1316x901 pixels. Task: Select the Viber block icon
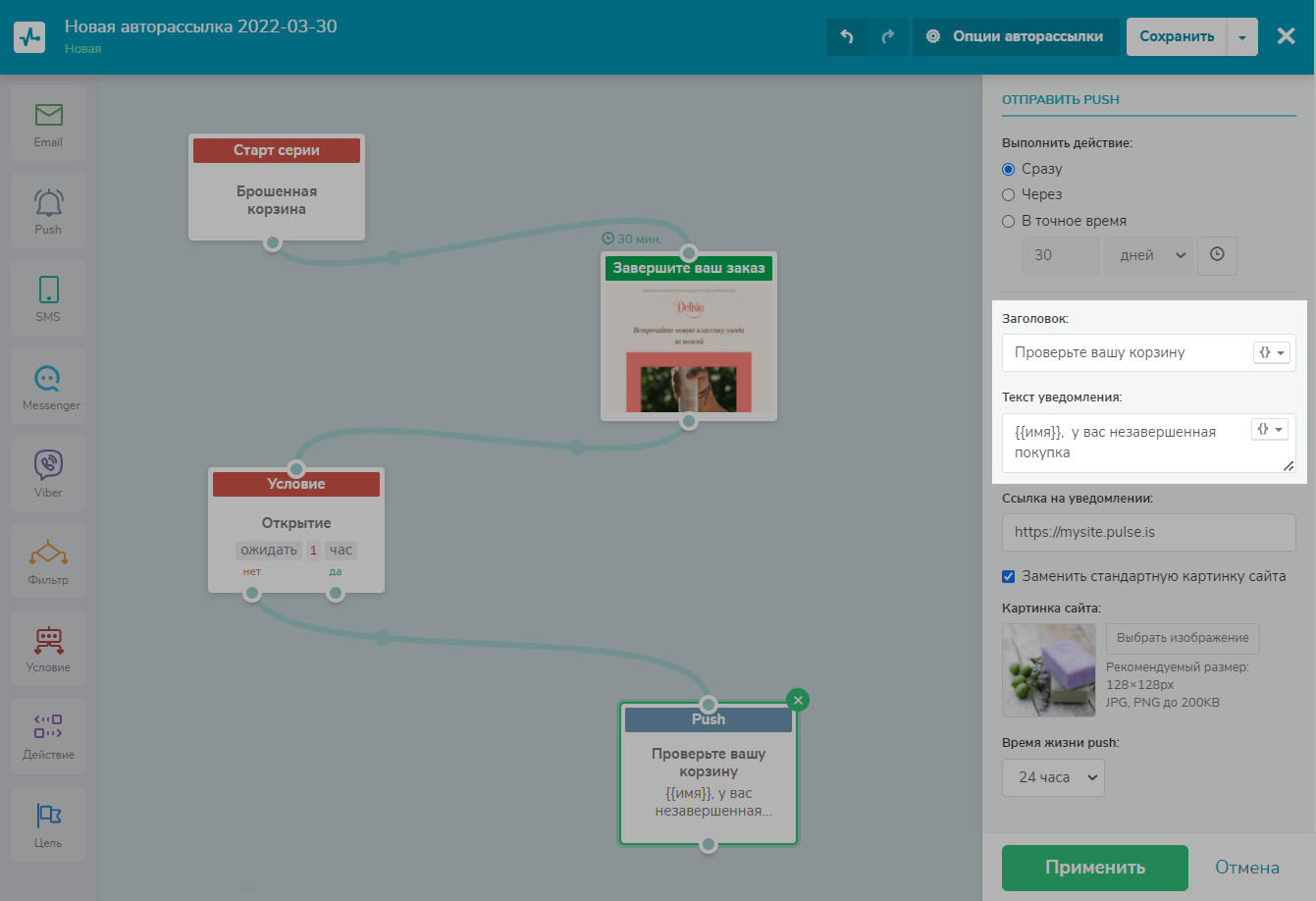(x=48, y=465)
